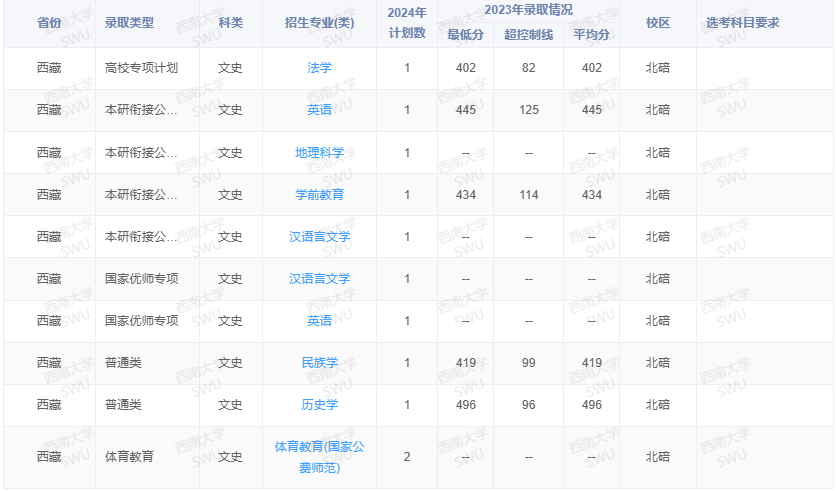Select the 北碚 campus cell in the 法学 row
This screenshot has width=836, height=491.
(658, 68)
